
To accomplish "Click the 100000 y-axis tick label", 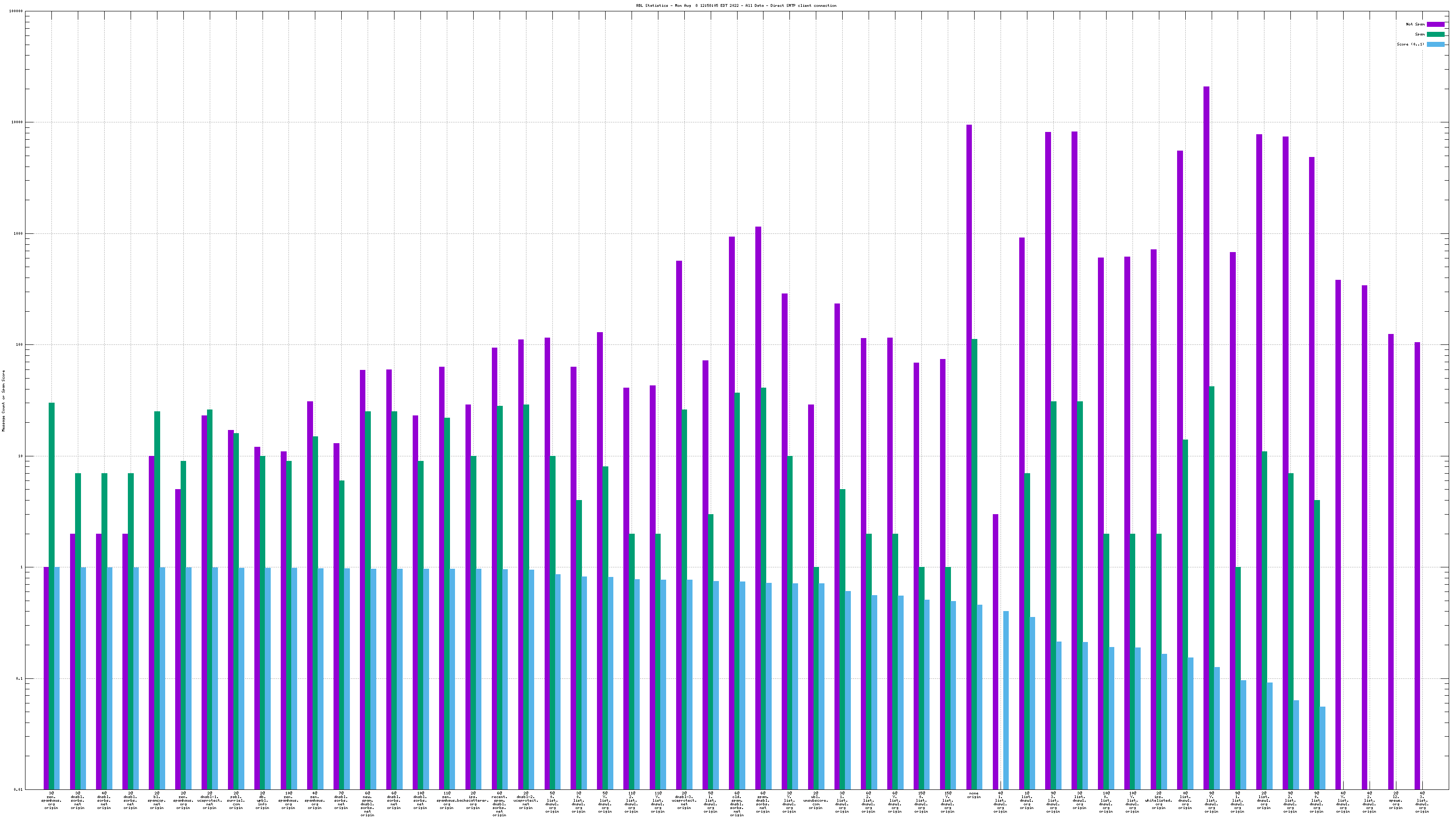I will pyautogui.click(x=16, y=11).
